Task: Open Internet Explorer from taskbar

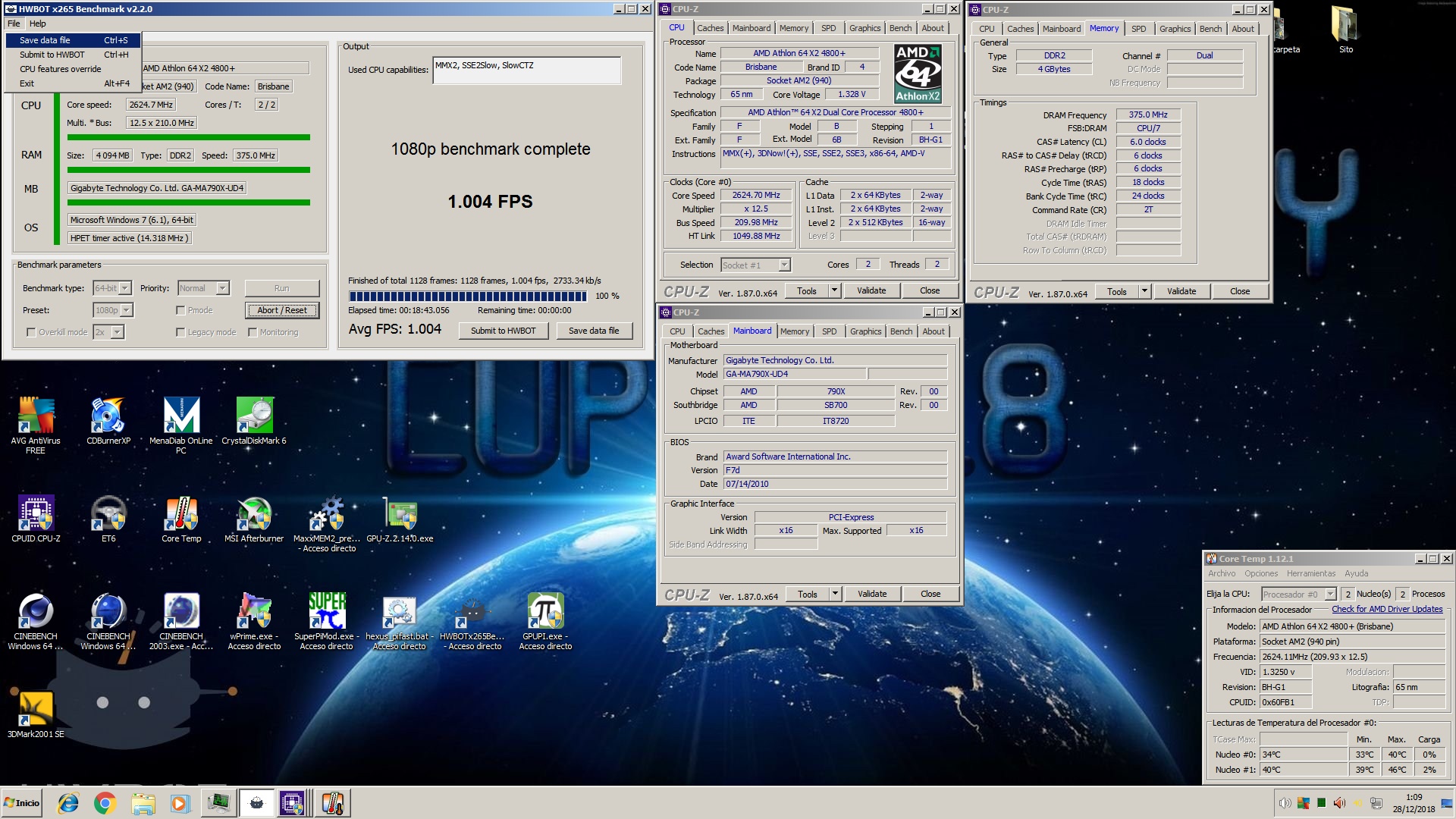Action: point(68,803)
